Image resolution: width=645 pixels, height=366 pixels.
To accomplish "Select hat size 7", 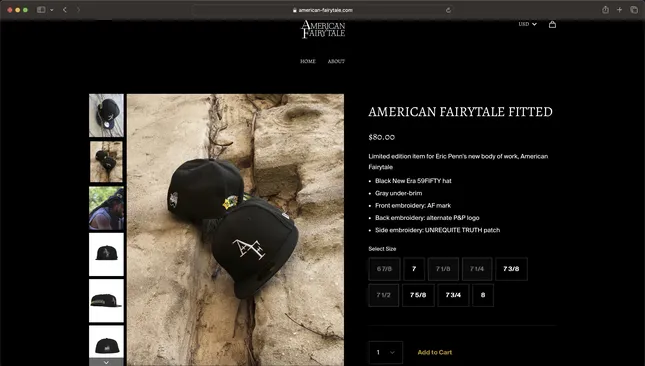I will point(414,269).
